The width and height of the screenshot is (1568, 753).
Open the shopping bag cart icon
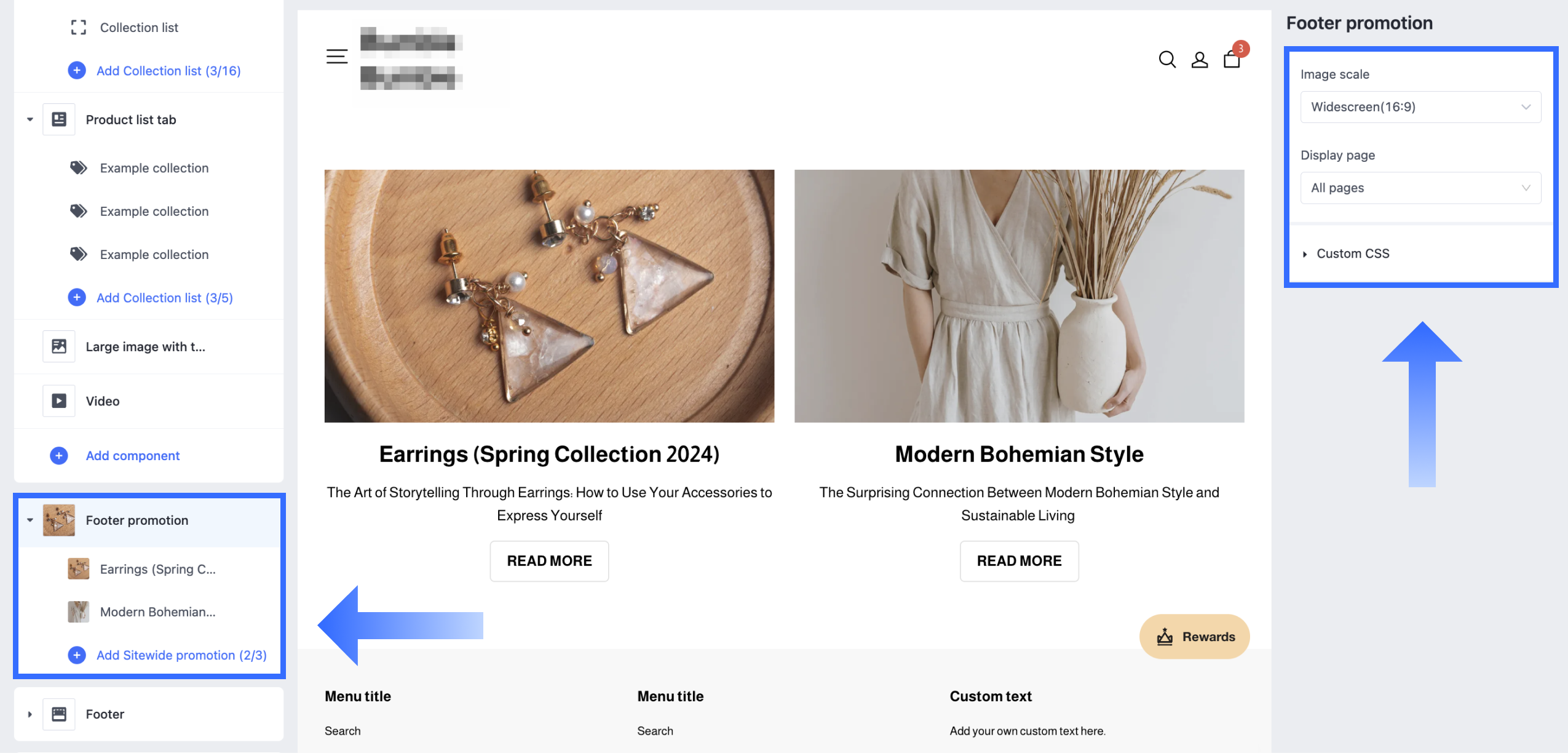pos(1232,60)
